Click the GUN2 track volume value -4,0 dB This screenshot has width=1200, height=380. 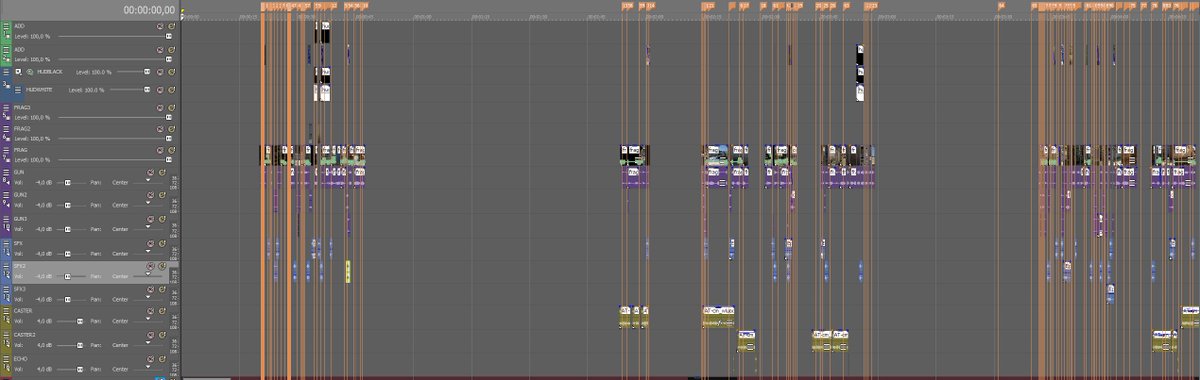tap(44, 205)
